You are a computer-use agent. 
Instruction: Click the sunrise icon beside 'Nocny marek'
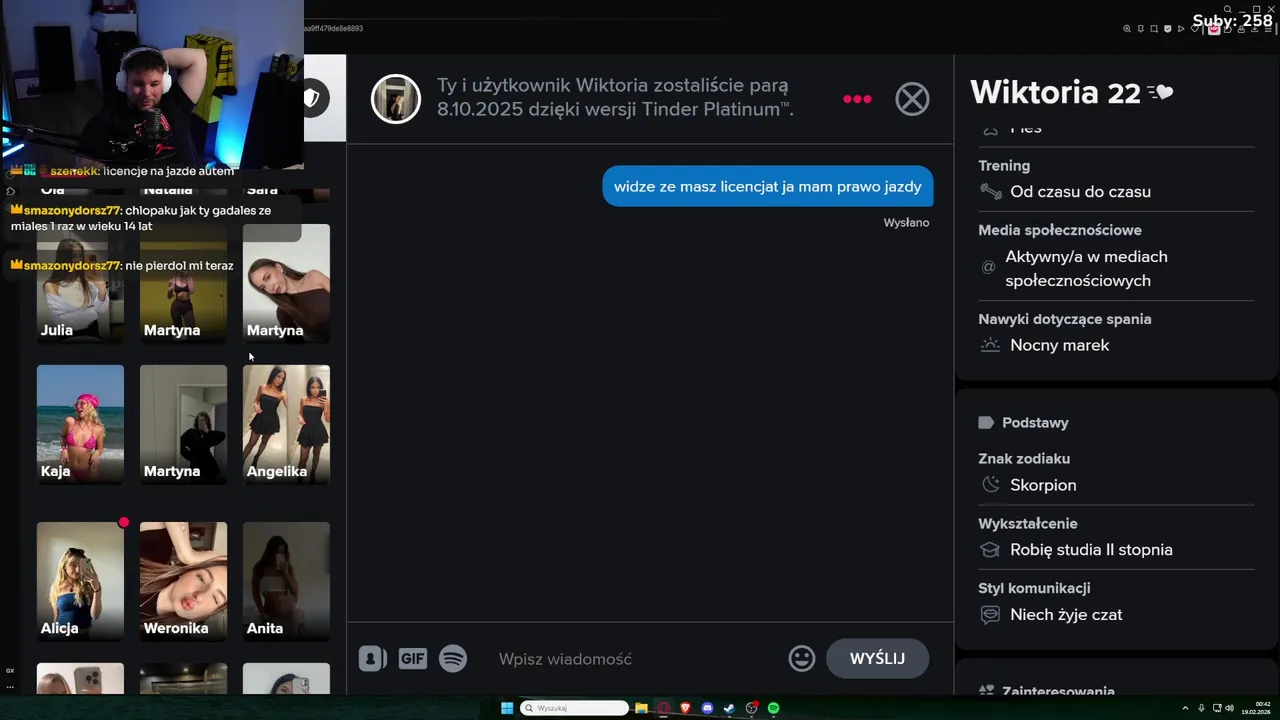(x=990, y=345)
